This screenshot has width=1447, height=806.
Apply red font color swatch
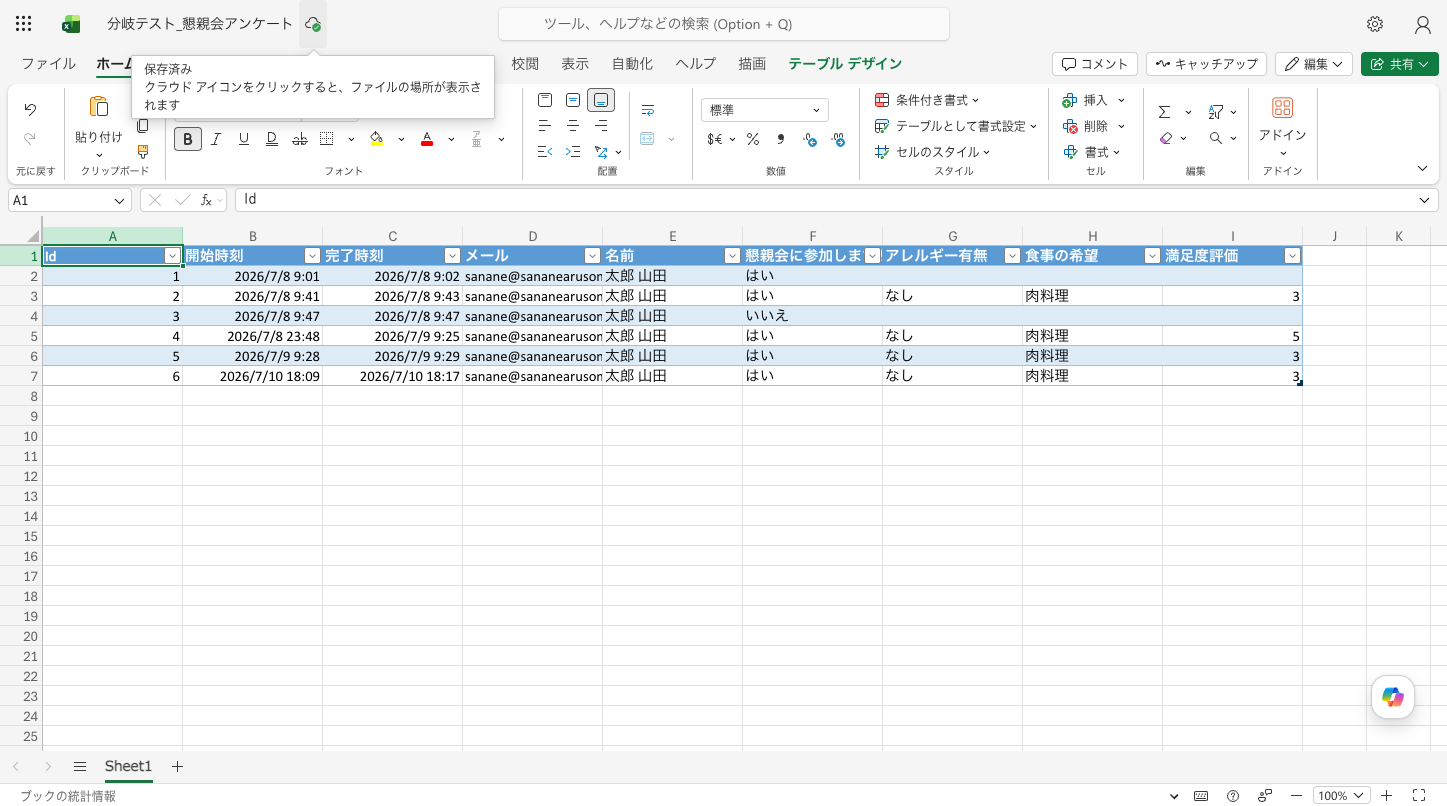coord(427,139)
